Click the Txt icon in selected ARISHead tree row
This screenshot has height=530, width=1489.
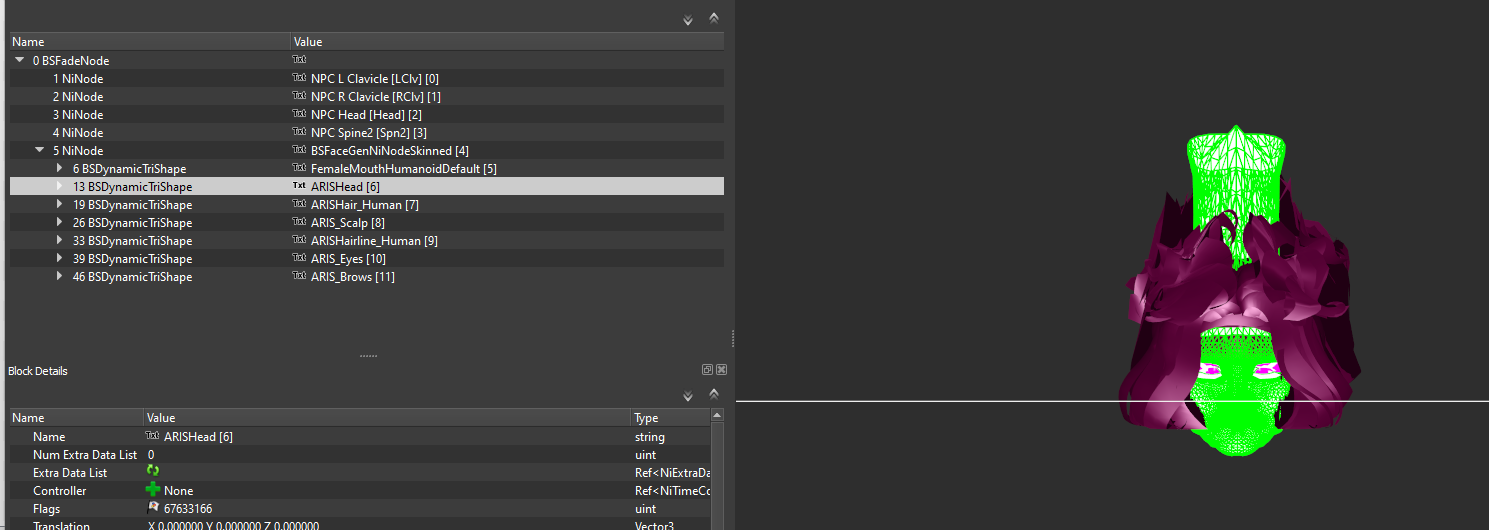pyautogui.click(x=299, y=186)
